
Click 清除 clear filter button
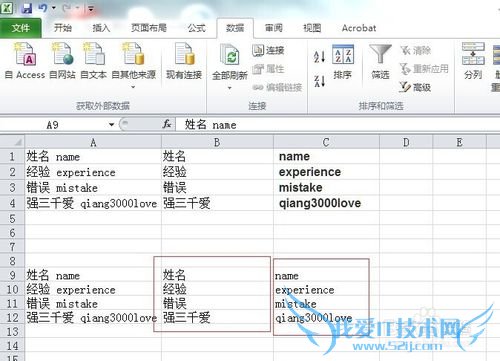tap(416, 50)
